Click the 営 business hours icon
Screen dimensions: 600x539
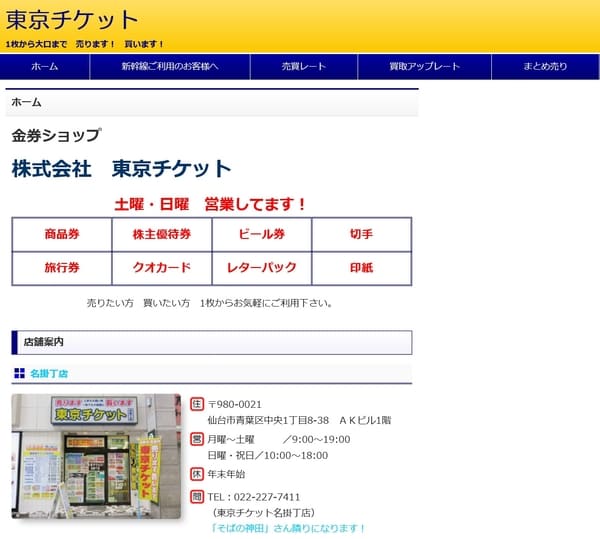coord(197,439)
